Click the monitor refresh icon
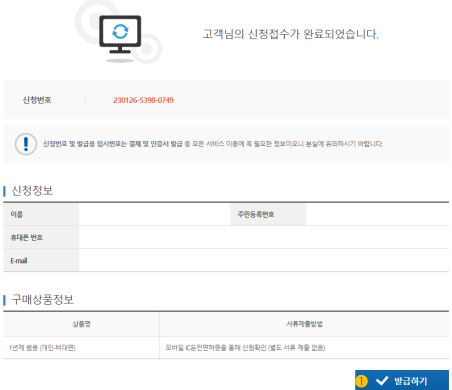Image resolution: width=452 pixels, height=390 pixels. tap(120, 34)
